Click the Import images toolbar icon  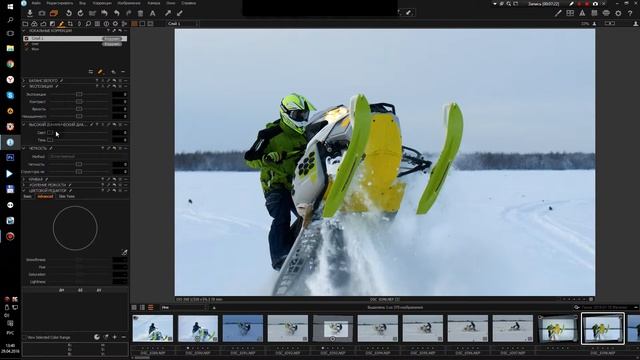click(x=30, y=13)
